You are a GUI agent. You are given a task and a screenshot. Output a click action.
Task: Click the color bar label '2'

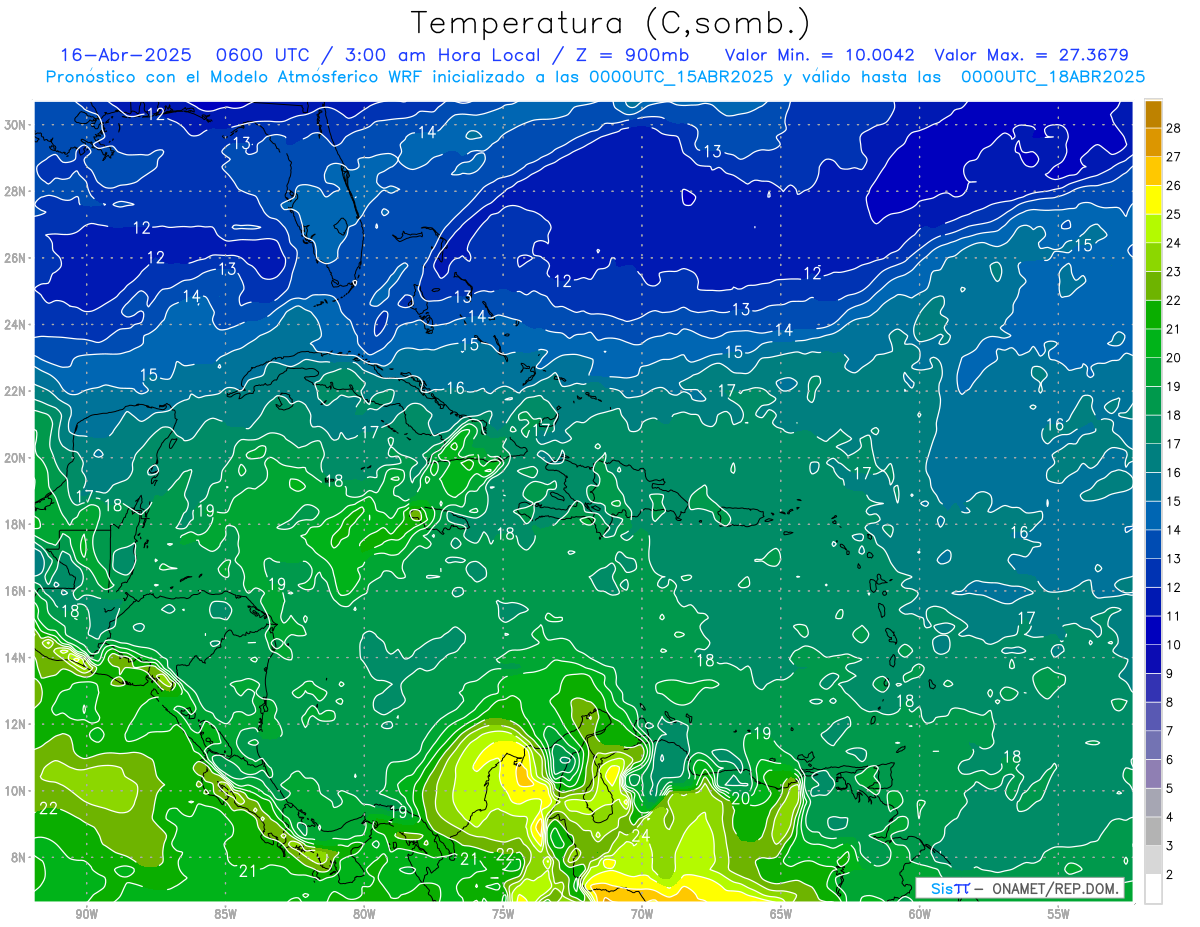[1170, 875]
